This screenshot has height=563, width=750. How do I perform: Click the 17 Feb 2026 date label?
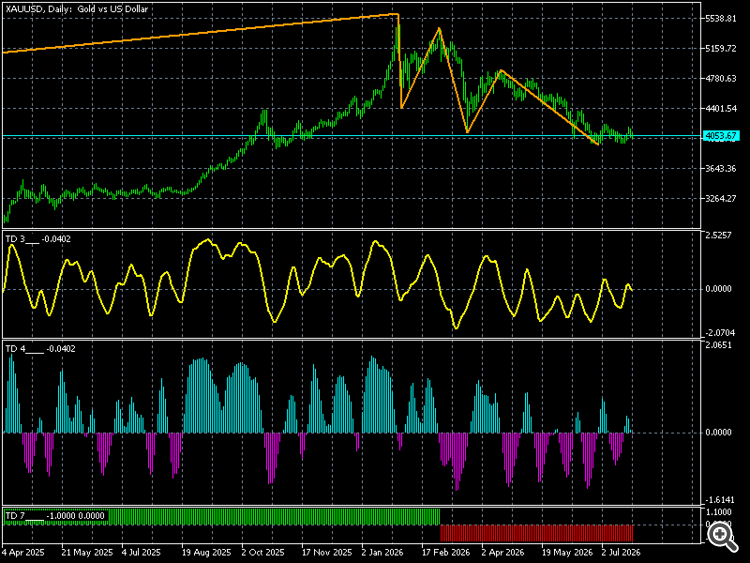(x=446, y=552)
